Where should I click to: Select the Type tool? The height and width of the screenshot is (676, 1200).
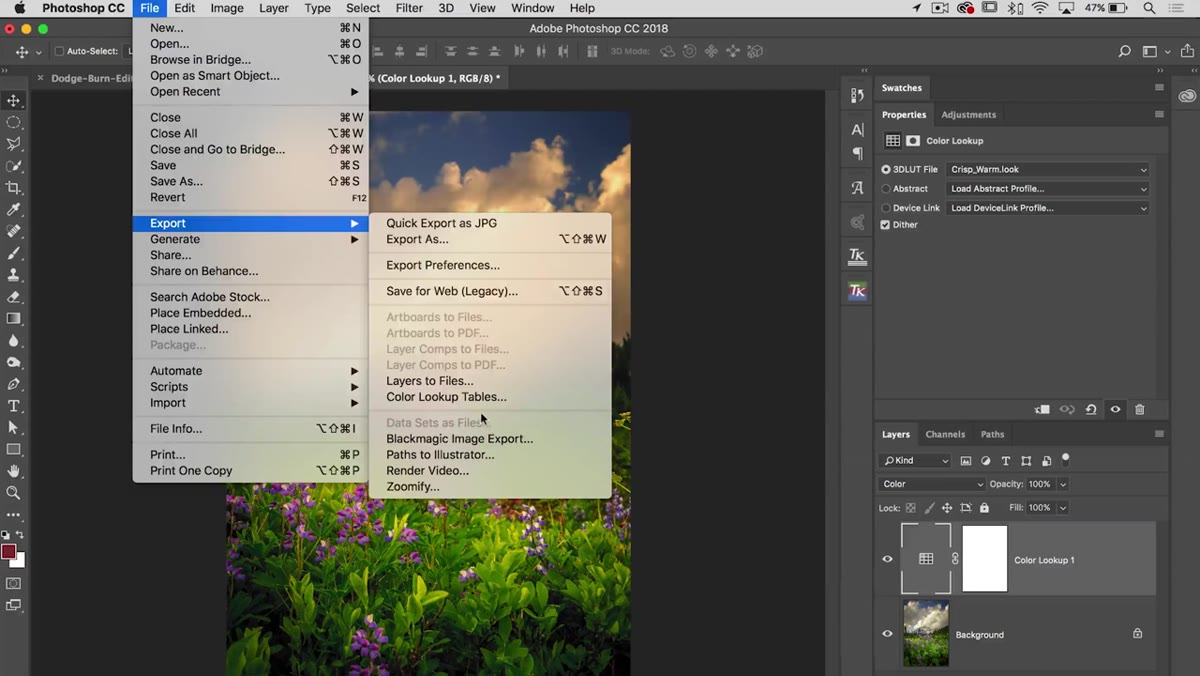coord(14,406)
